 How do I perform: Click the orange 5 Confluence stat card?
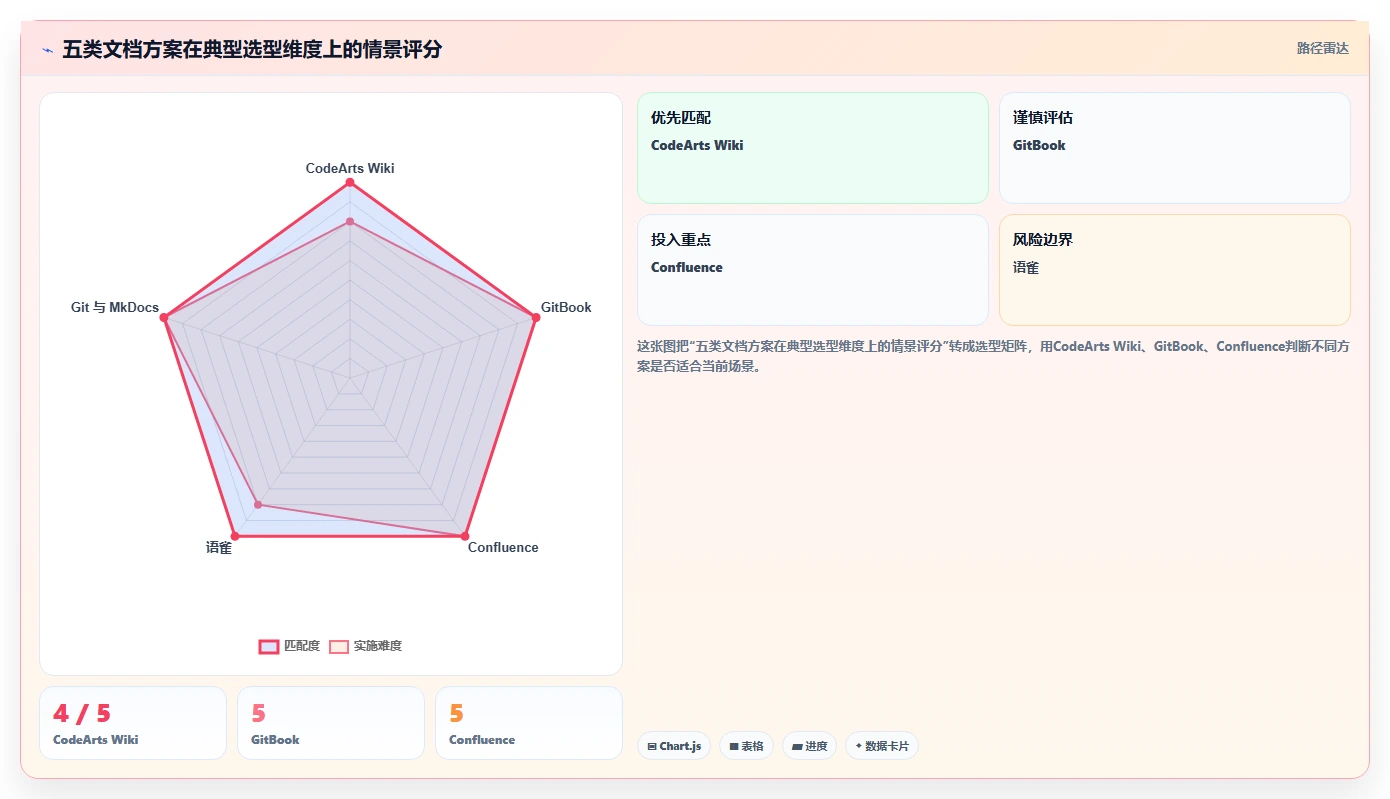529,723
